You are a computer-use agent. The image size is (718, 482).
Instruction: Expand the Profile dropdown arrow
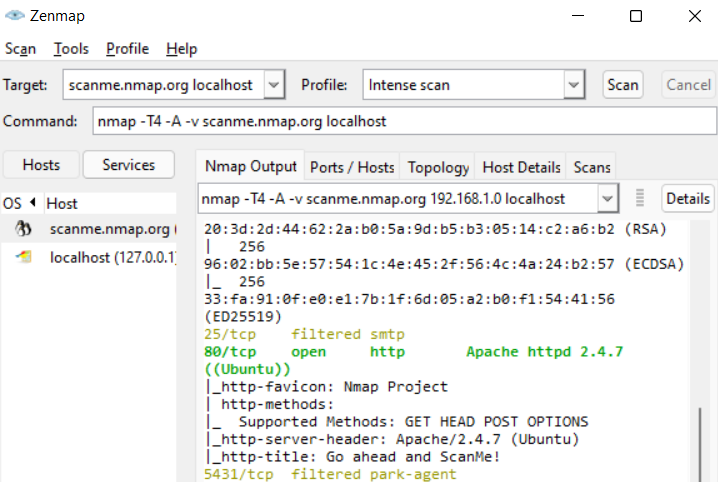click(574, 84)
